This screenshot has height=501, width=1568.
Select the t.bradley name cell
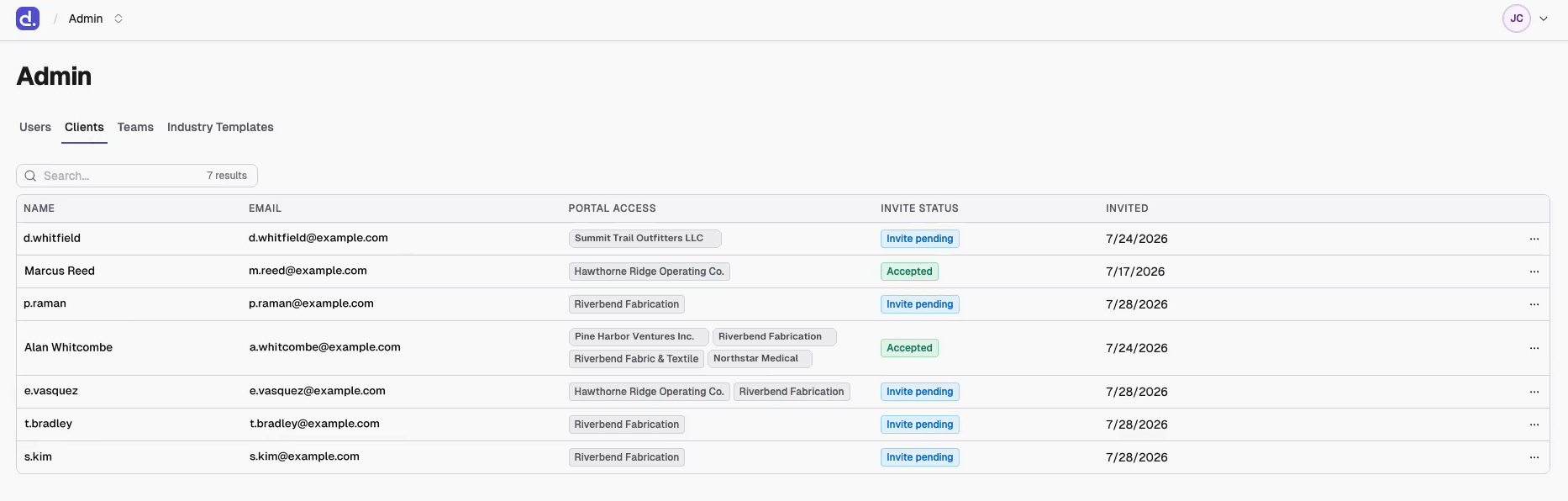pyautogui.click(x=48, y=424)
